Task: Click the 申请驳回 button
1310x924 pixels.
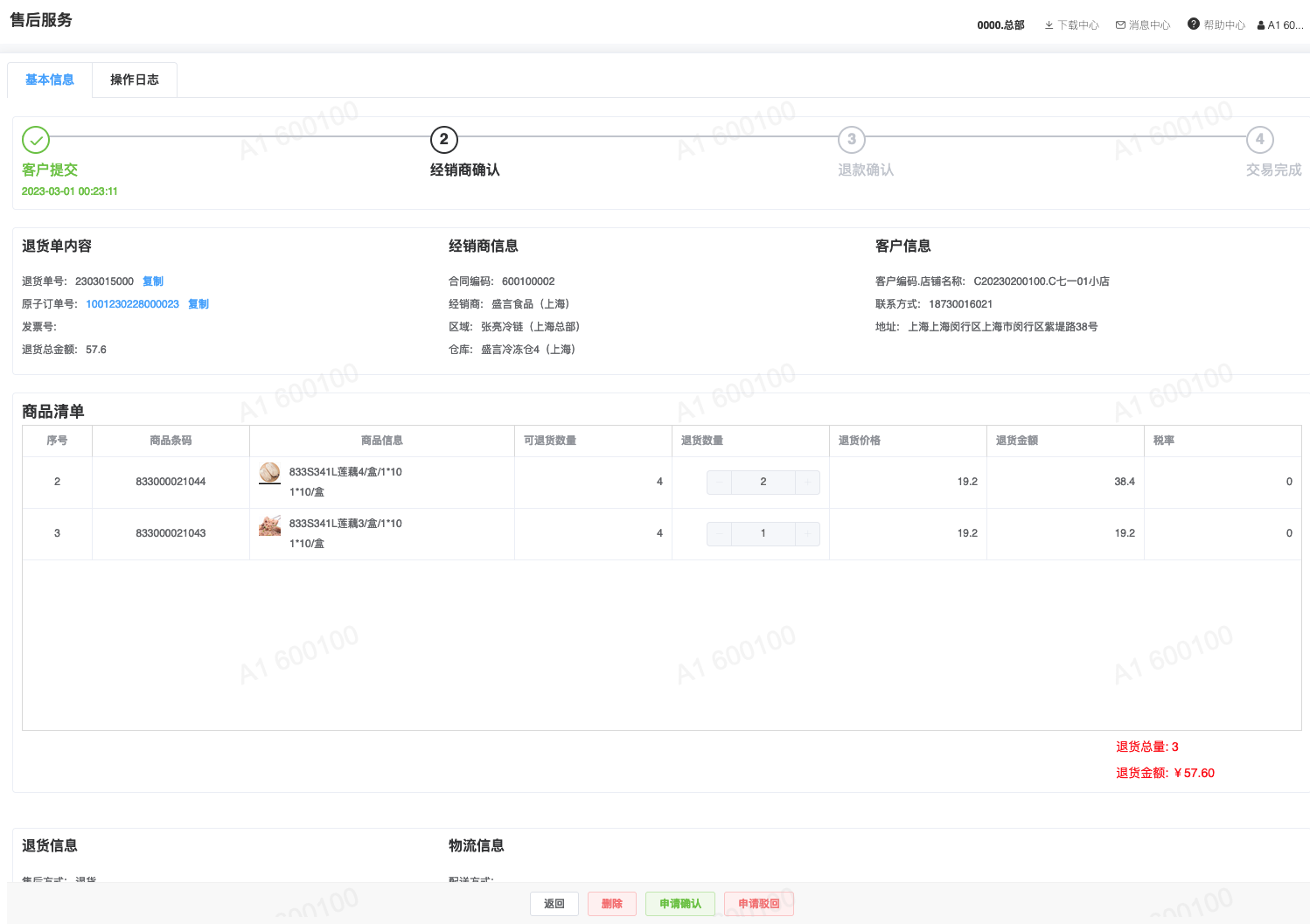Action: coord(759,904)
